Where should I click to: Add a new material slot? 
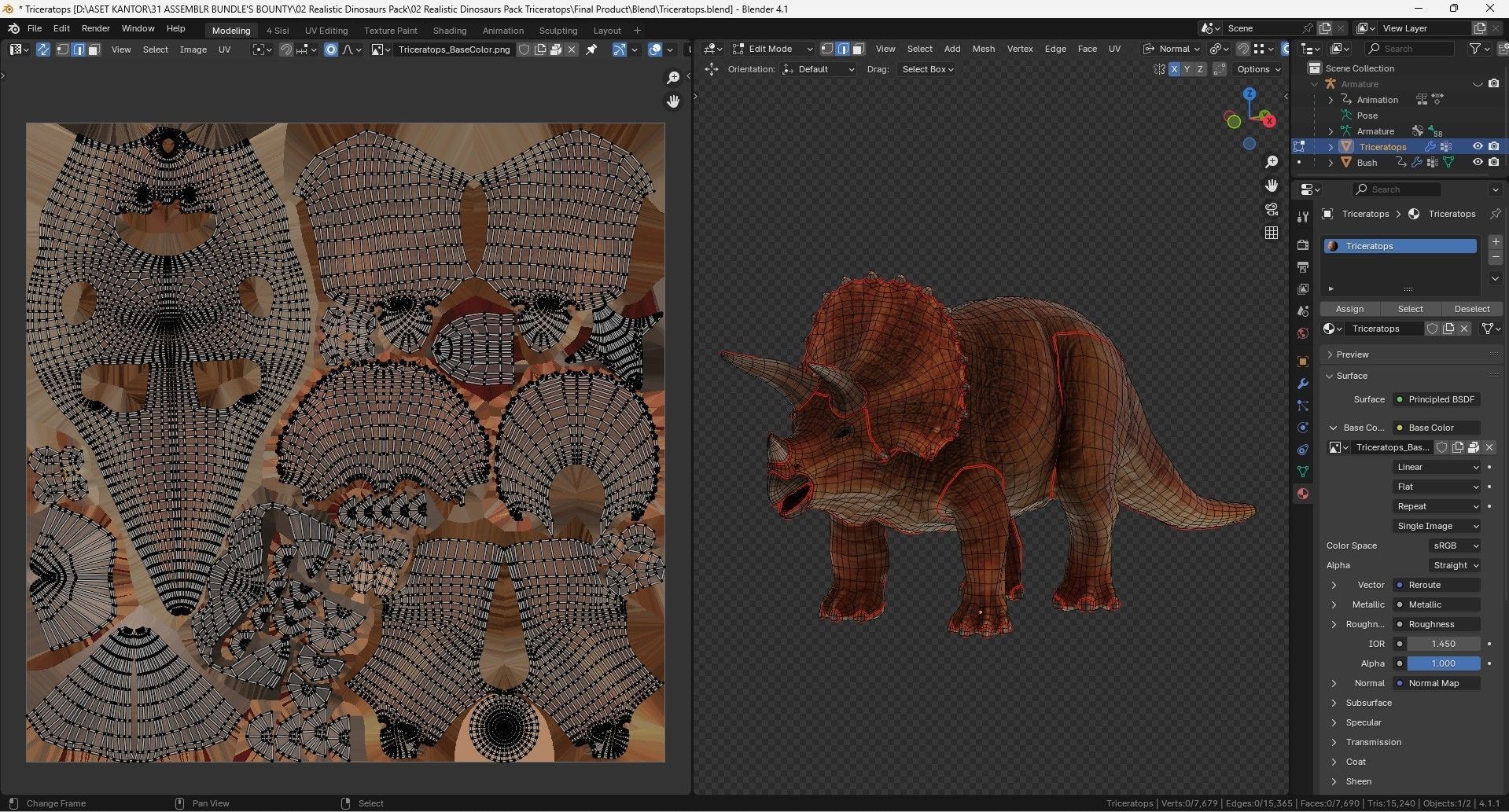coord(1496,242)
